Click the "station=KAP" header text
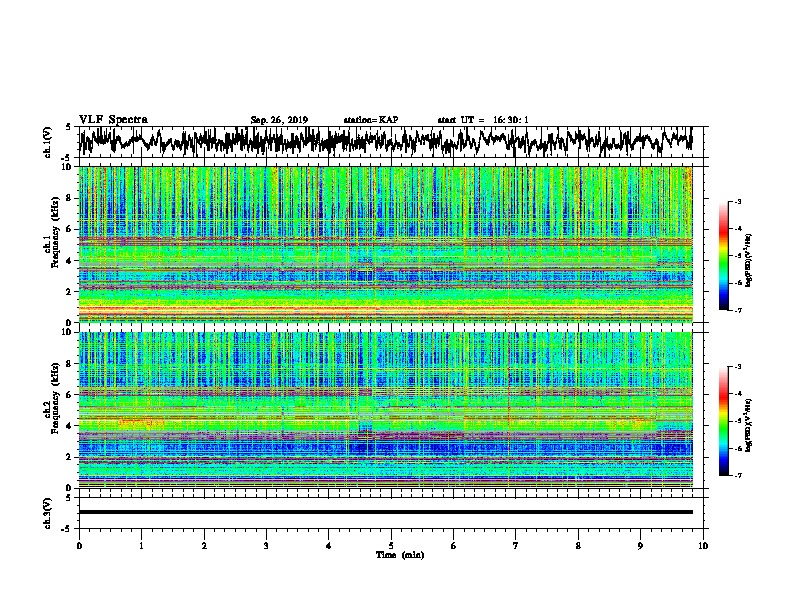This screenshot has width=792, height=612. [371, 120]
